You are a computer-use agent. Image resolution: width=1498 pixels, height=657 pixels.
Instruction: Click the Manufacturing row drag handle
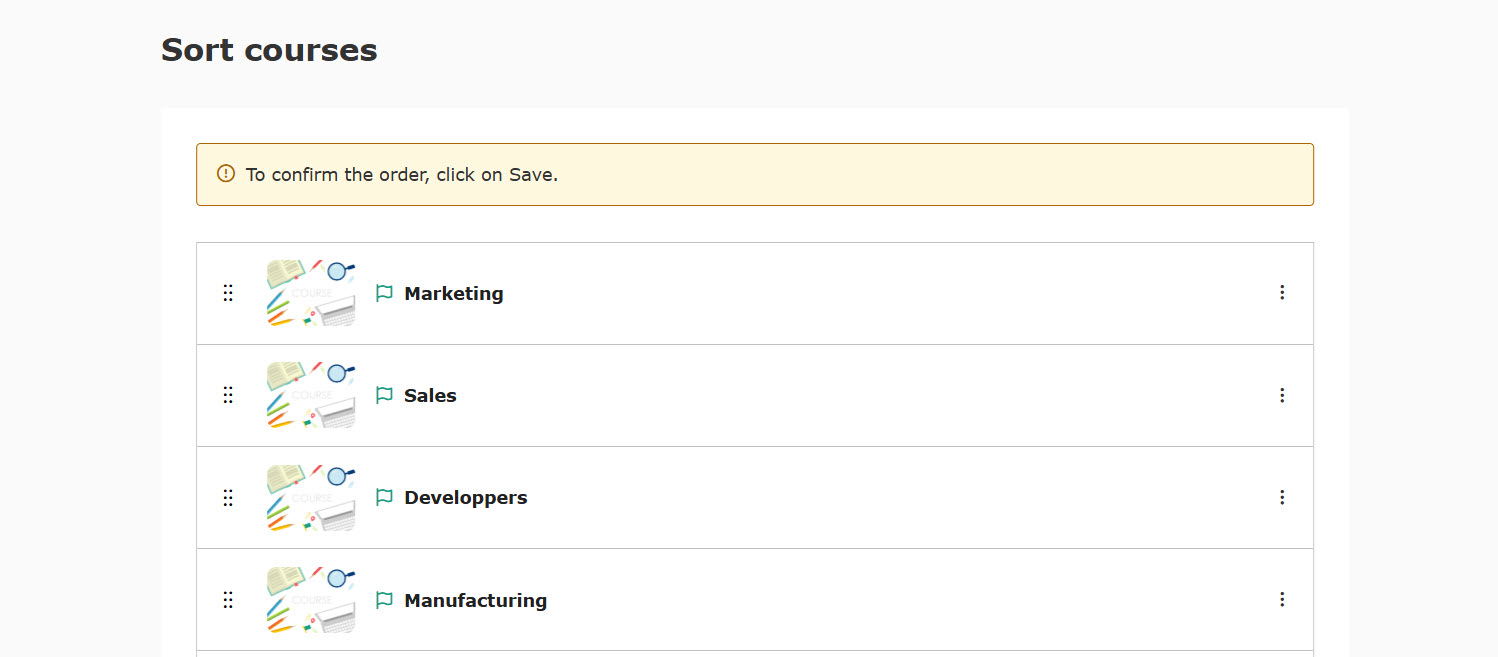coord(228,600)
